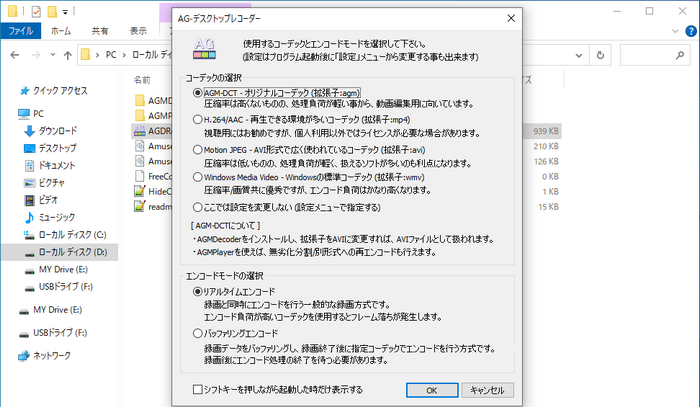
Task: Open recent locations dropdown arrow
Action: point(53,55)
